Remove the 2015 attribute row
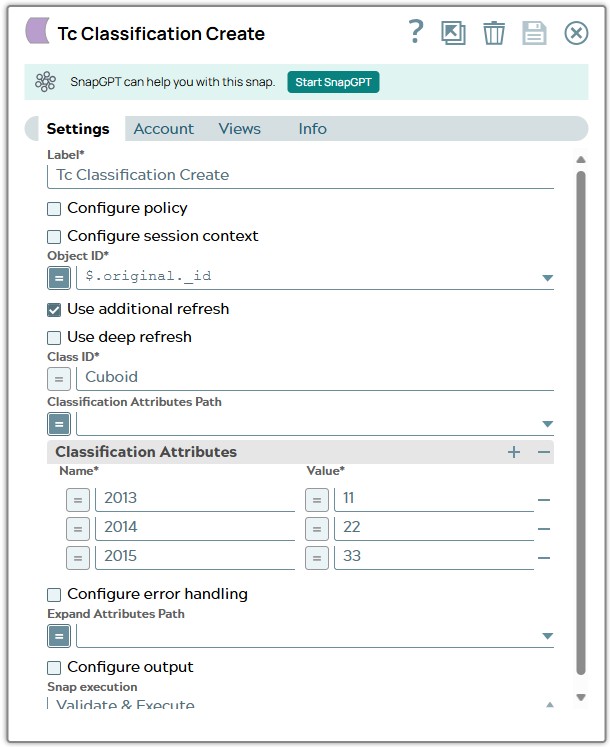 (x=544, y=557)
